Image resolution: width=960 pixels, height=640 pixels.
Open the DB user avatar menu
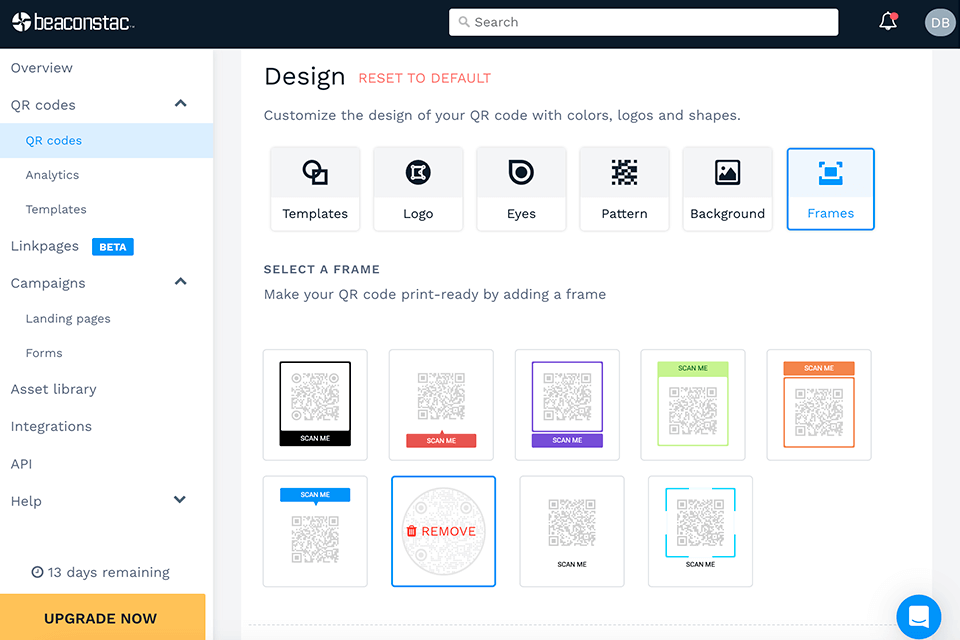(x=940, y=23)
